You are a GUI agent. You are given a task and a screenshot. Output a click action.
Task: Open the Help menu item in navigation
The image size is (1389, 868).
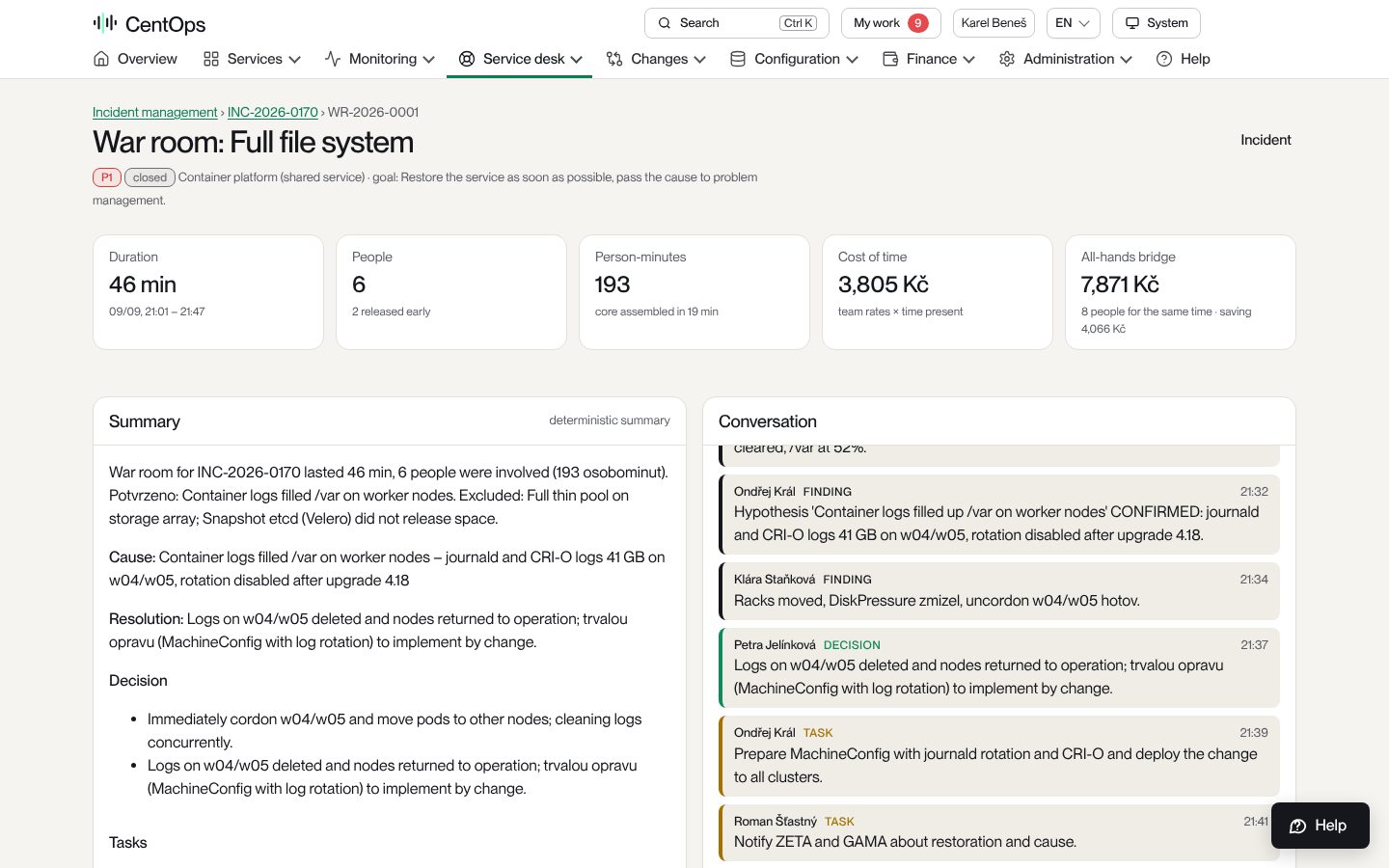[1184, 59]
